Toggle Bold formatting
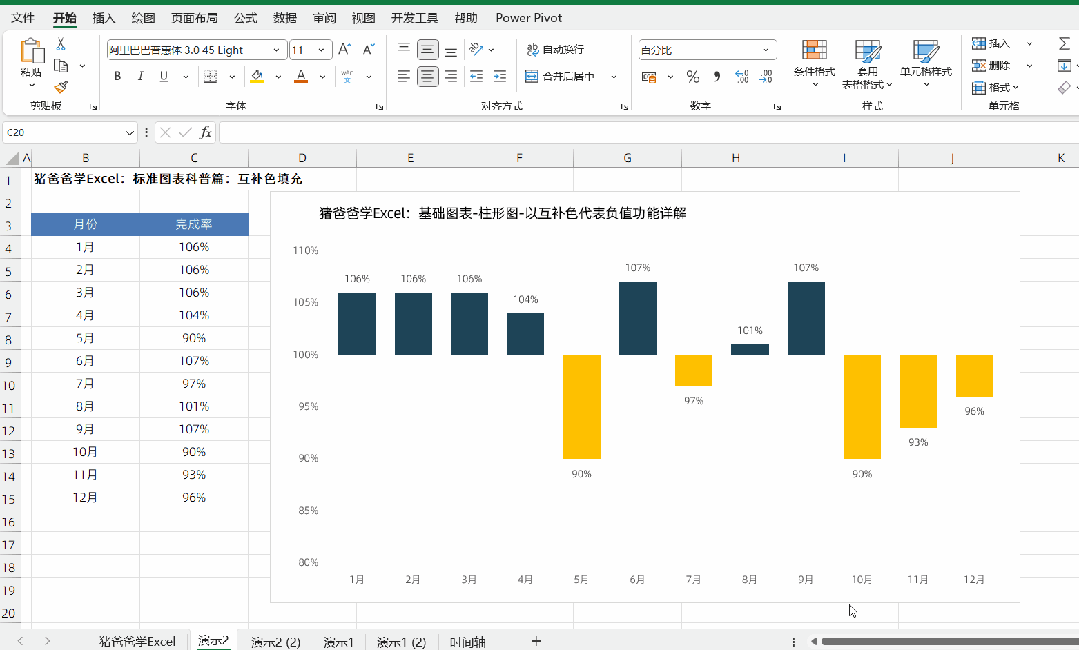Image resolution: width=1079 pixels, height=650 pixels. (x=118, y=76)
